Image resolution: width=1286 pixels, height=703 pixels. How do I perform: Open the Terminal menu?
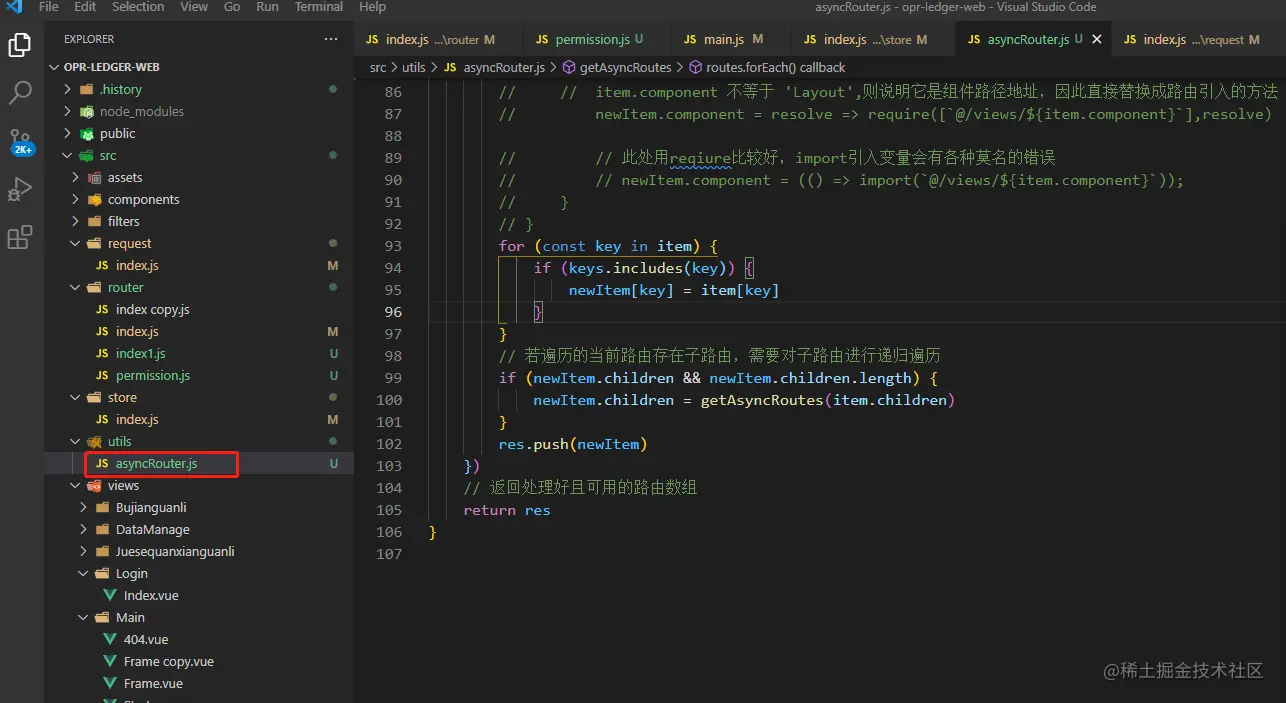(x=319, y=7)
